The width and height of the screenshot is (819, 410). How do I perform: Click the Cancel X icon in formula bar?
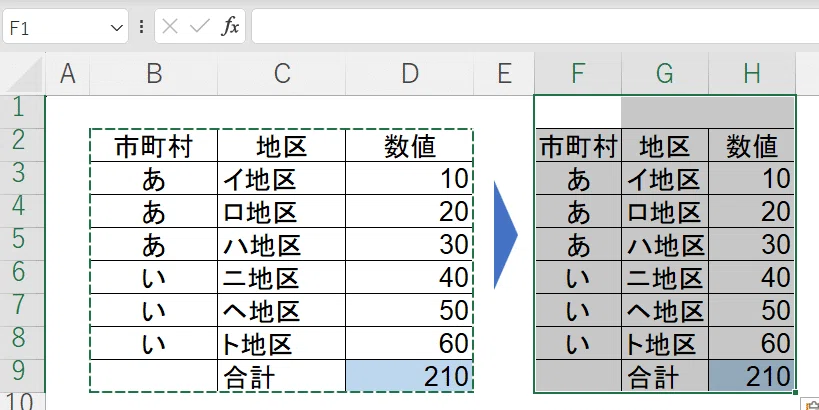pyautogui.click(x=170, y=26)
